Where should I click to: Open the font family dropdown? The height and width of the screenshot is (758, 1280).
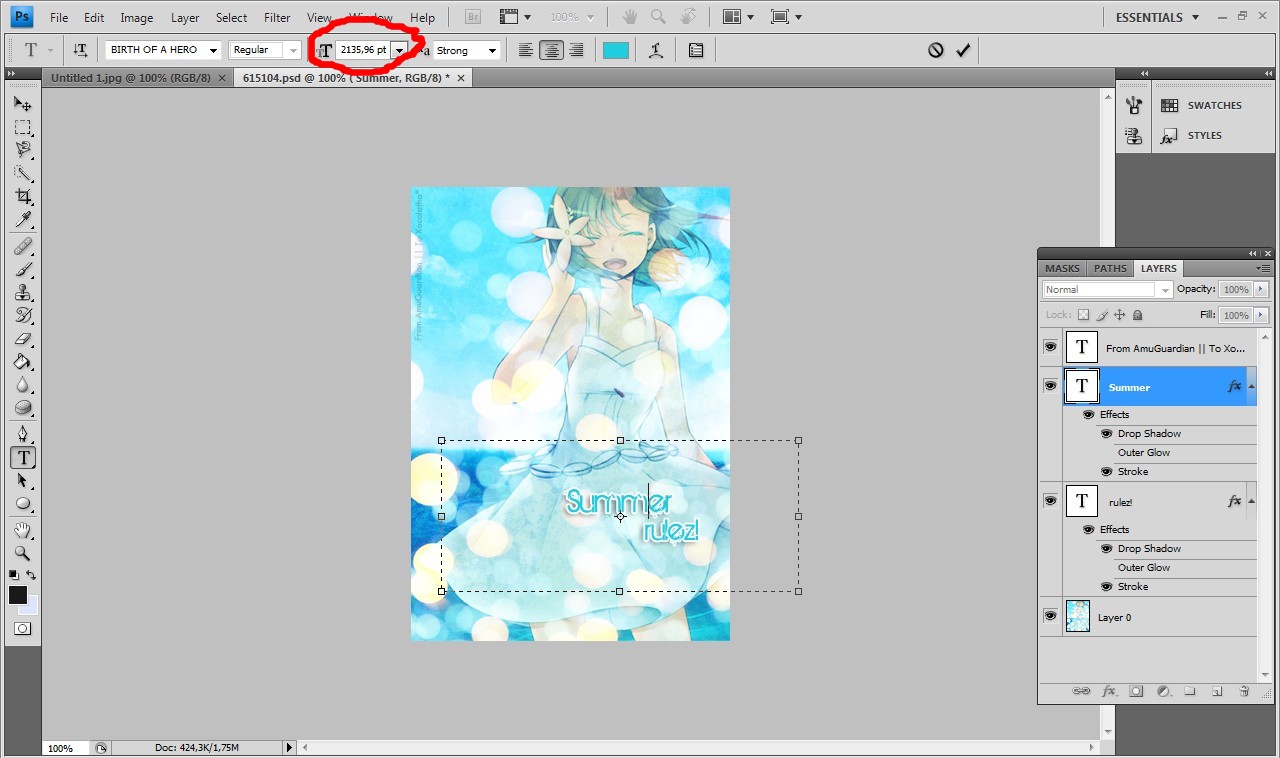[x=213, y=50]
